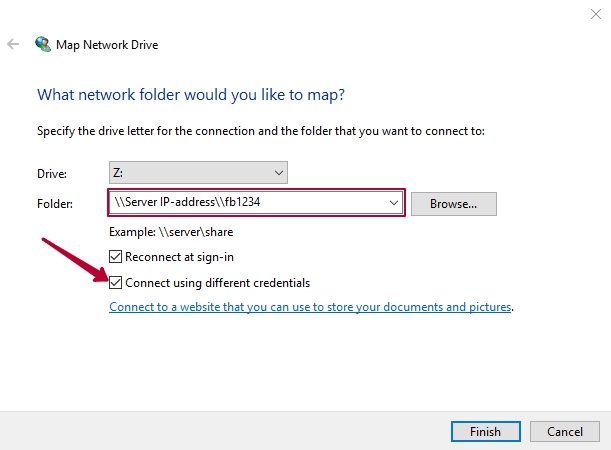
Task: Click into the Folder path text field
Action: pos(249,202)
